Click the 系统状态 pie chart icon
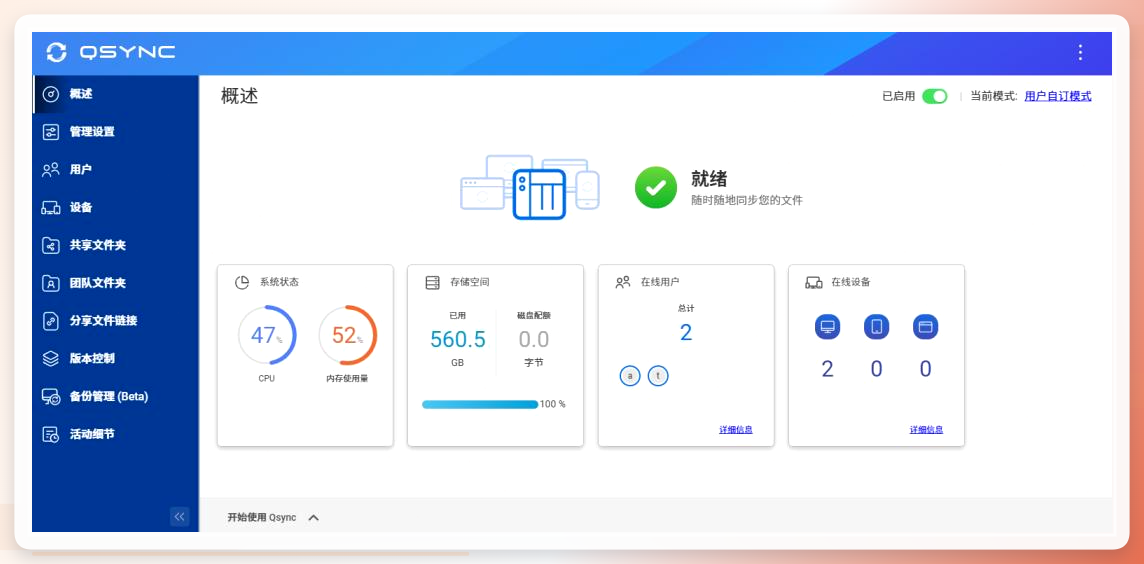This screenshot has height=564, width=1144. pos(242,282)
